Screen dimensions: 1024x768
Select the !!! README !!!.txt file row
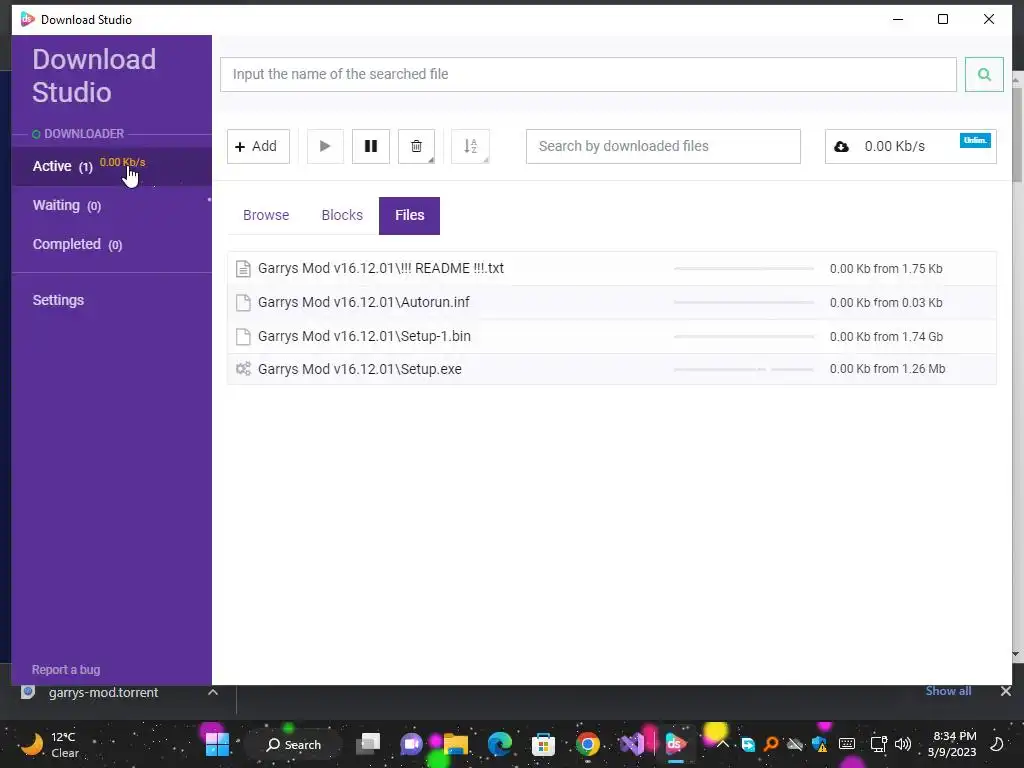pyautogui.click(x=612, y=268)
